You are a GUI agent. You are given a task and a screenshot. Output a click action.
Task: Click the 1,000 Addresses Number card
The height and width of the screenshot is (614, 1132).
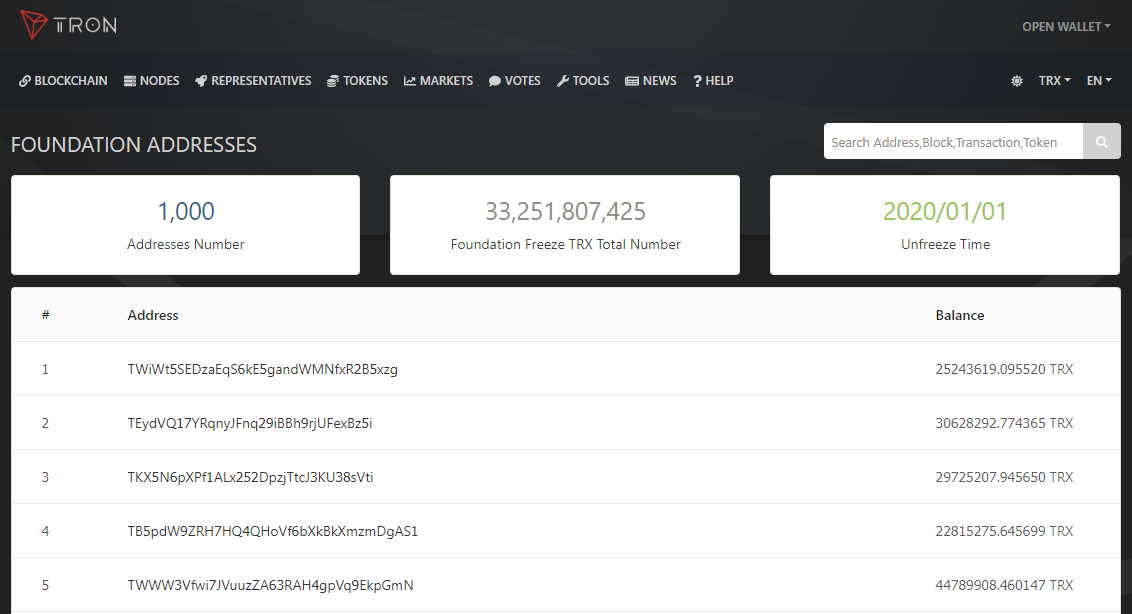click(186, 225)
